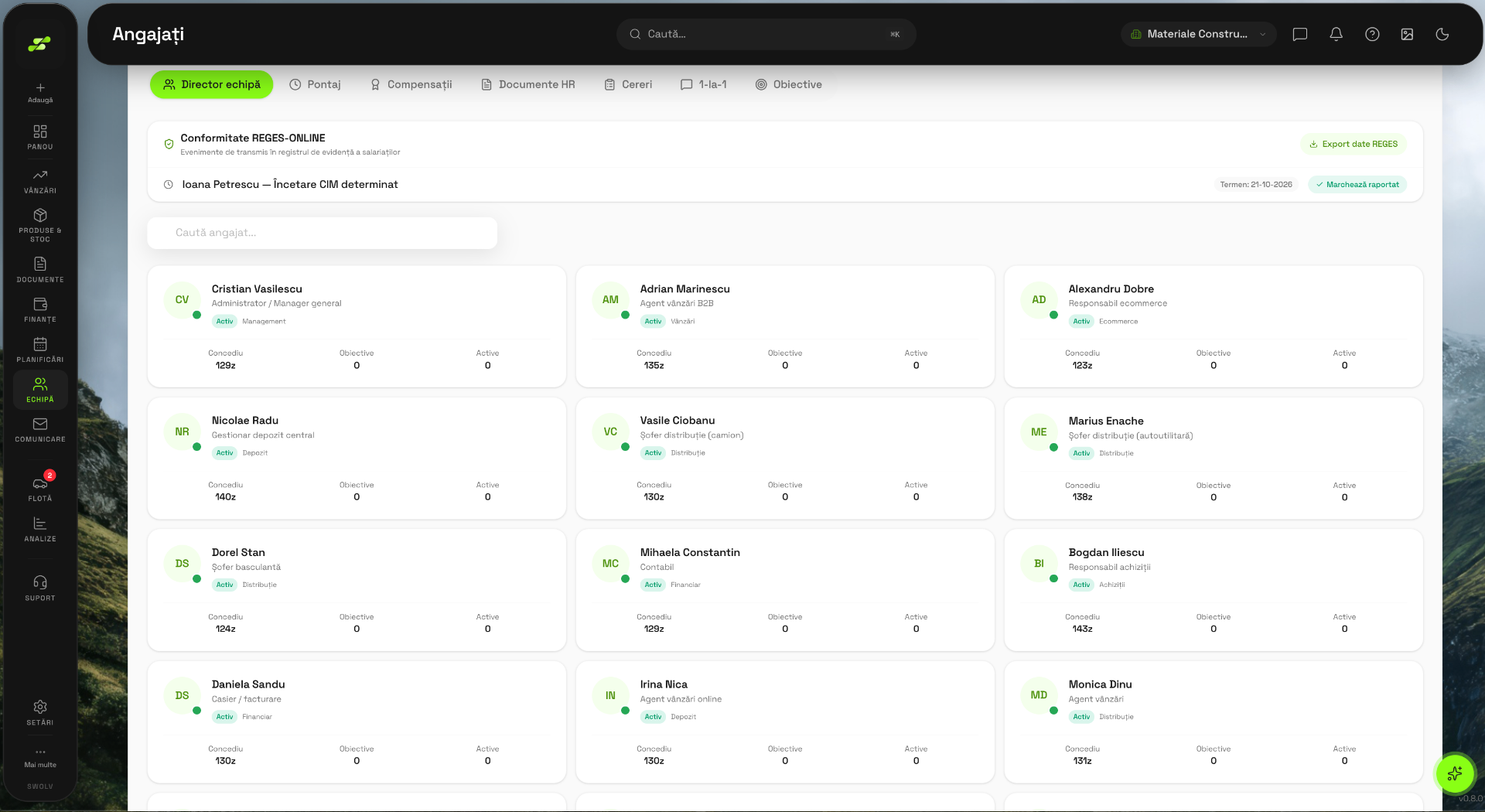
Task: Click the green AI assistant sparkle button
Action: [1455, 773]
